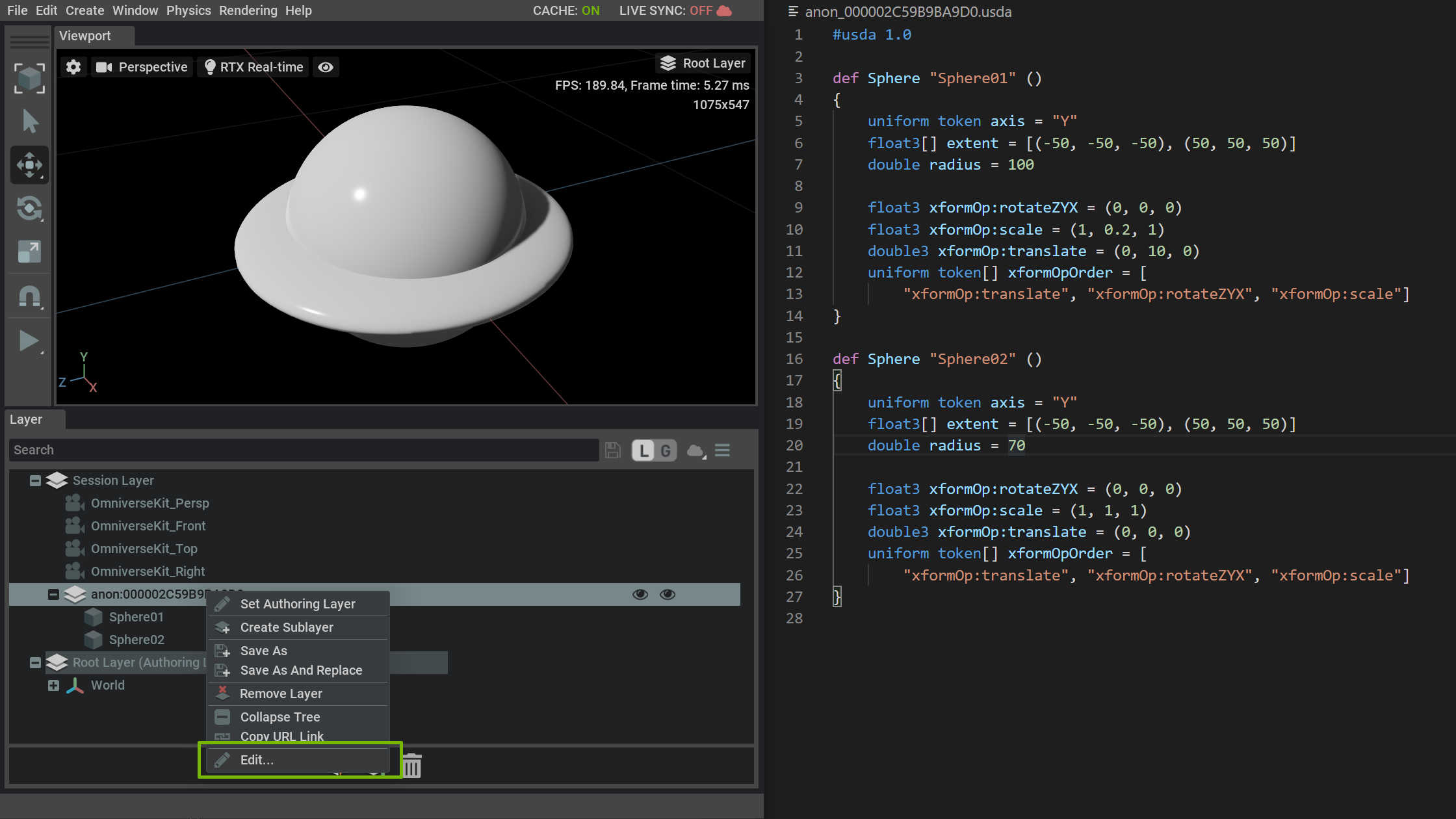Open viewport settings gear icon

point(73,67)
